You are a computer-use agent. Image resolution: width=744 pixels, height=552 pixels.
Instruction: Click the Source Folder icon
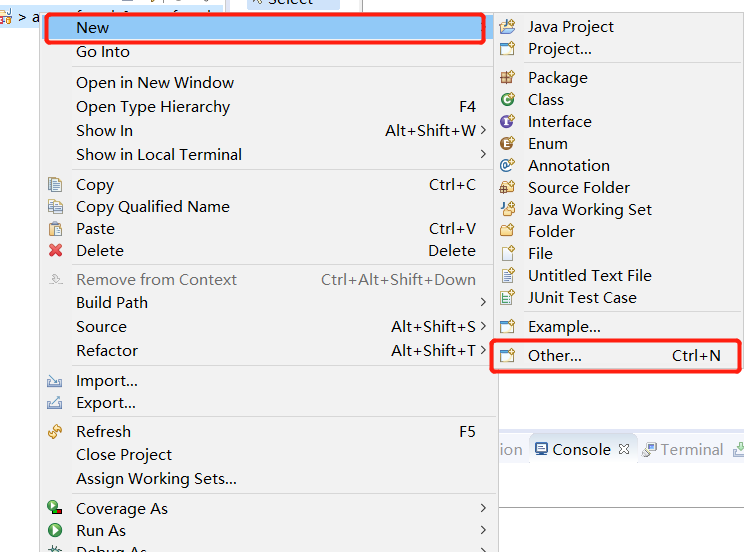coord(508,188)
